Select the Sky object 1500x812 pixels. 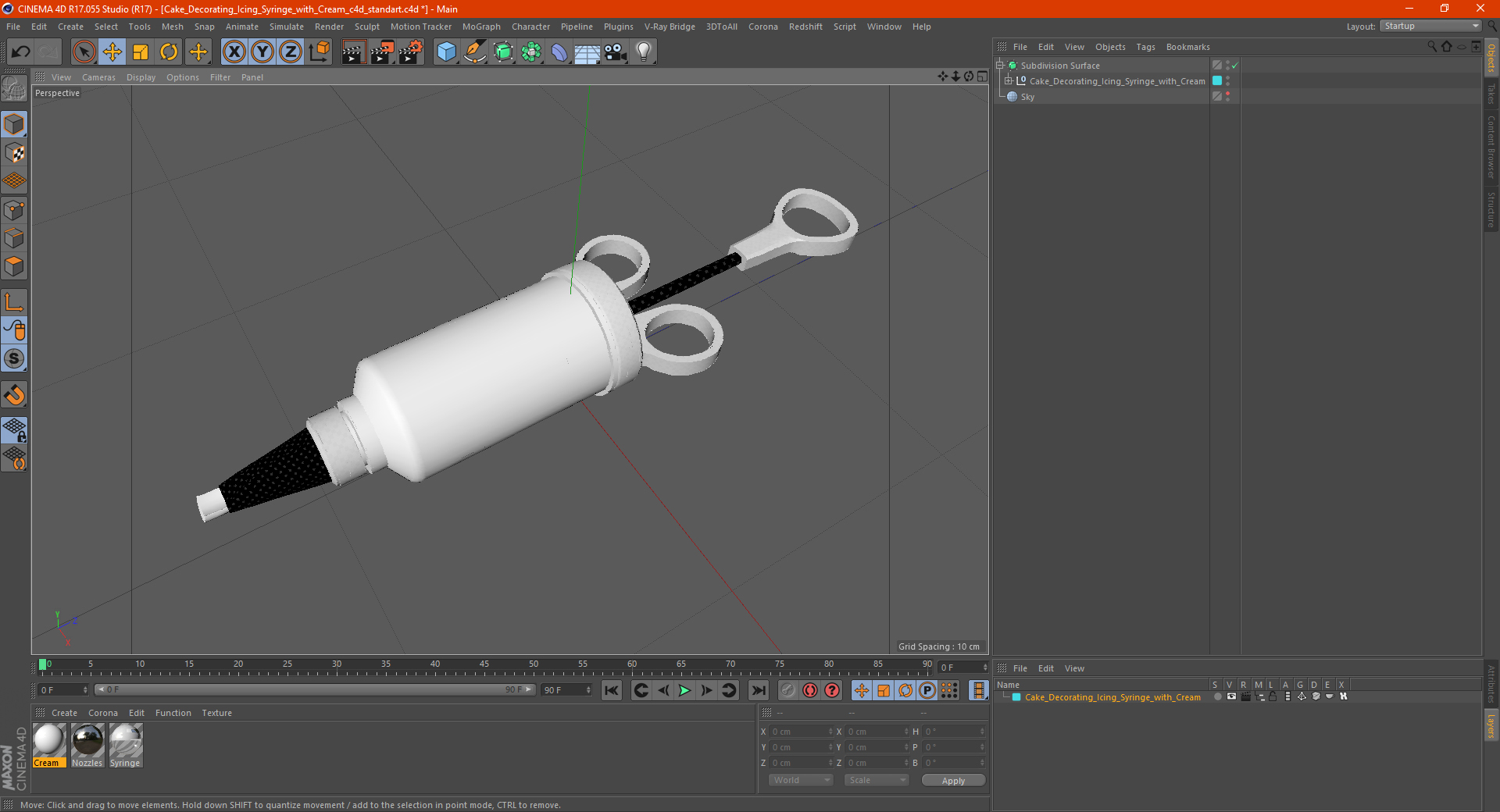pos(1027,97)
